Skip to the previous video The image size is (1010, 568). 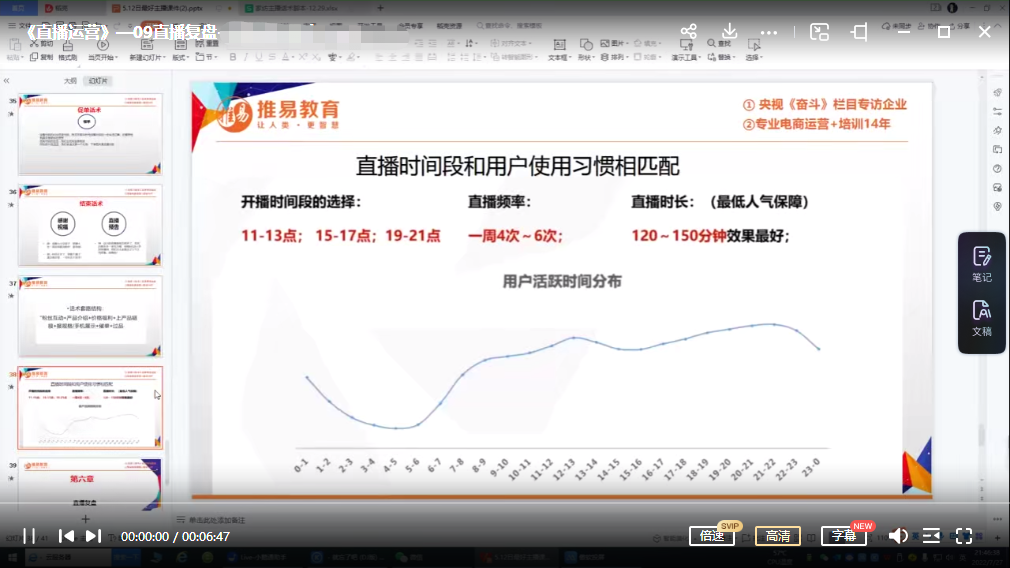click(66, 536)
